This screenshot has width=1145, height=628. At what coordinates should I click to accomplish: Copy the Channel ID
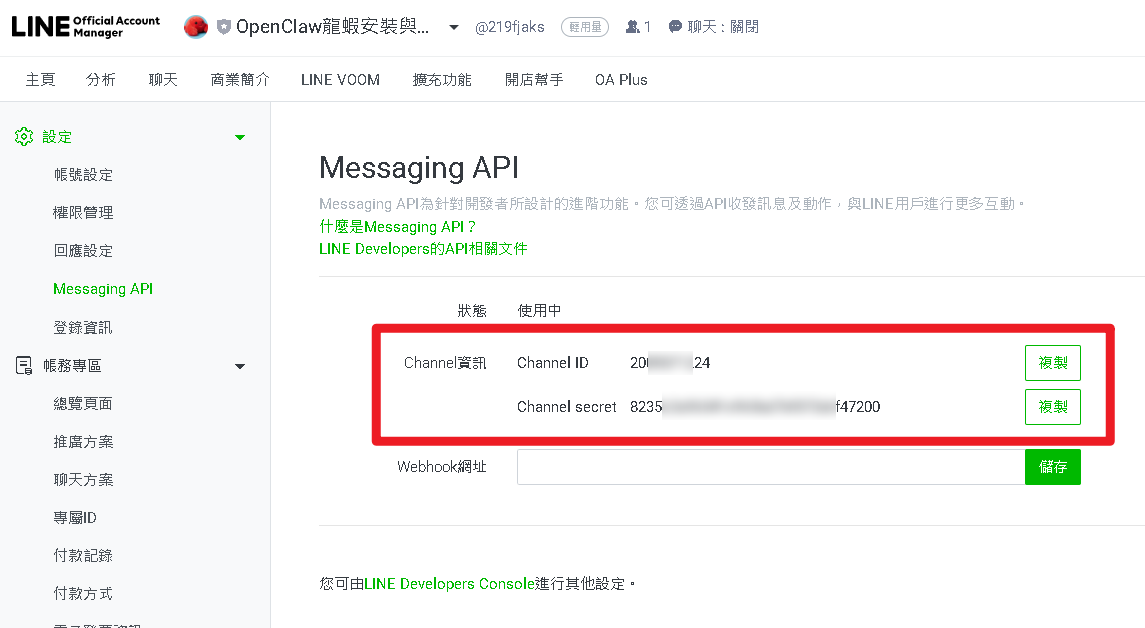point(1052,363)
